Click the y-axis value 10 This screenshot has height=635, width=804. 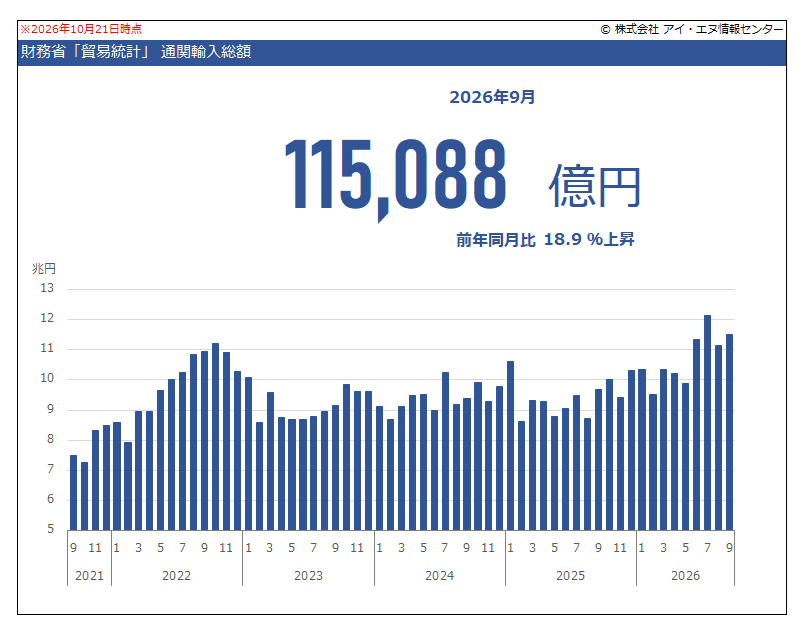(x=47, y=379)
